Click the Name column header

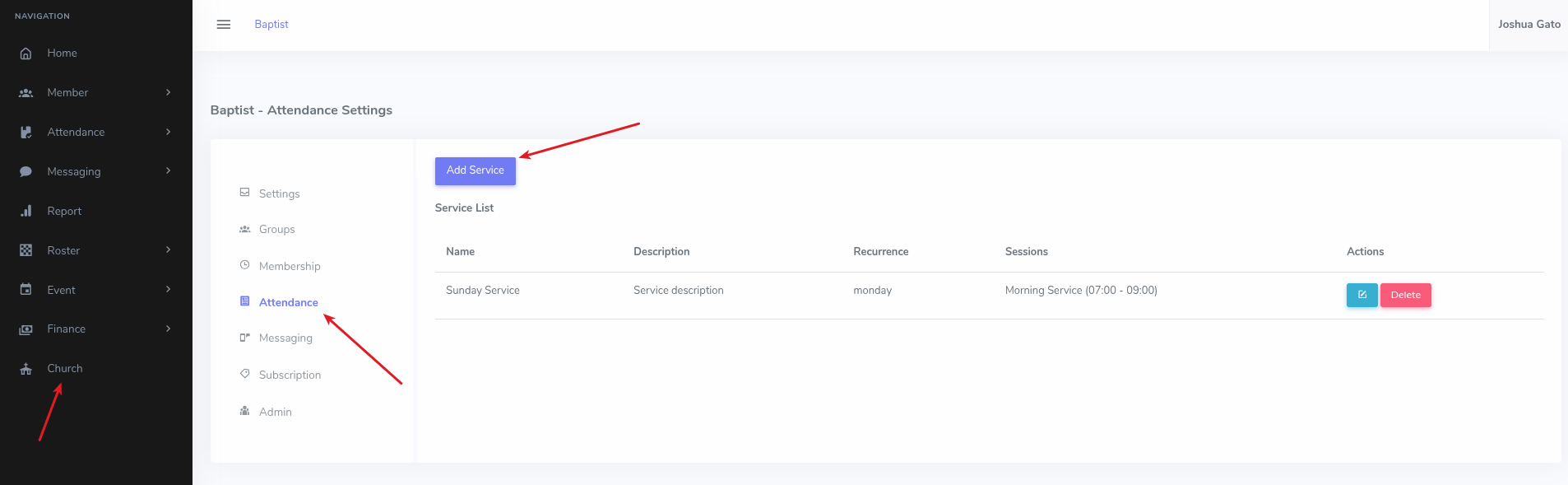click(x=460, y=252)
